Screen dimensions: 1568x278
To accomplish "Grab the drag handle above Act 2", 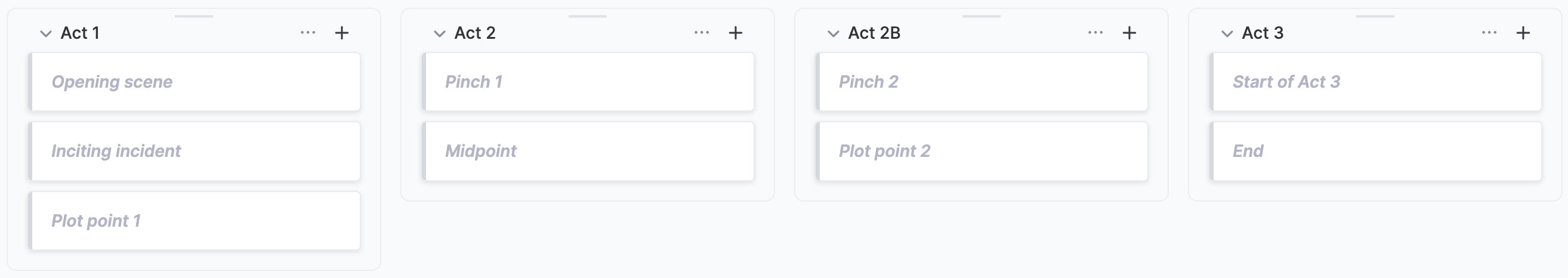I will [x=587, y=16].
